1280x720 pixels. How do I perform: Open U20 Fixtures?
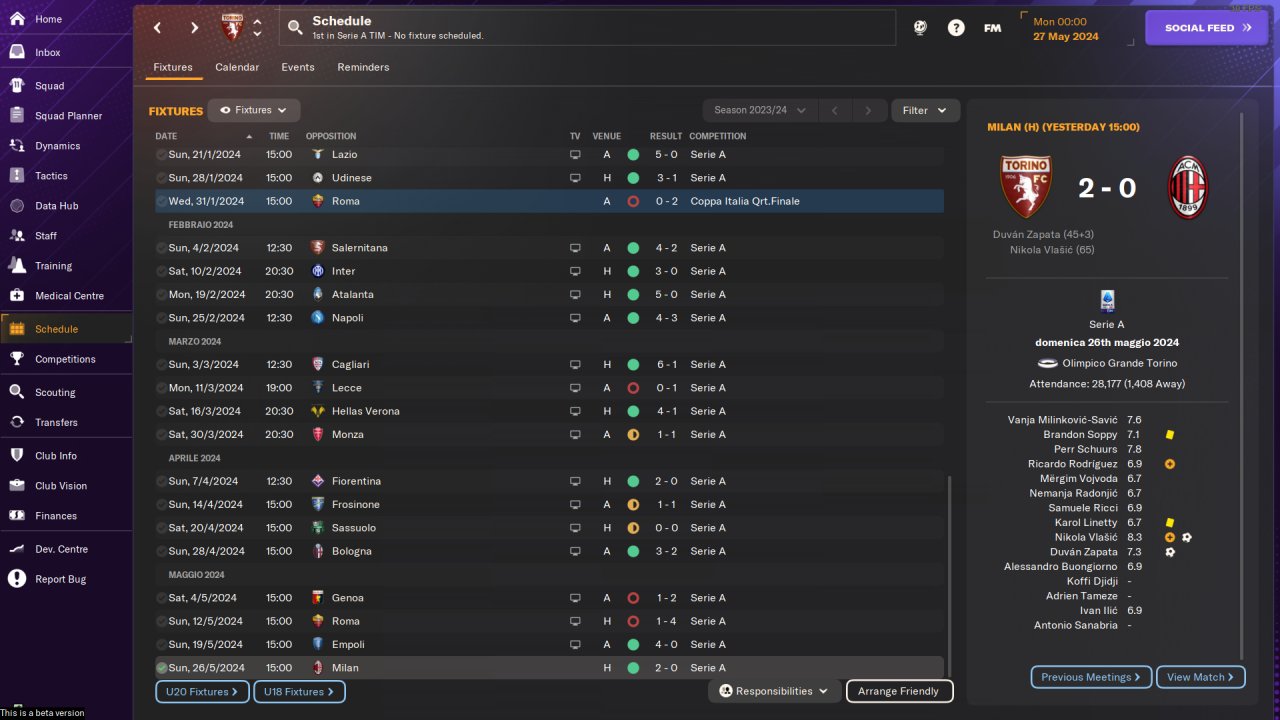[202, 691]
